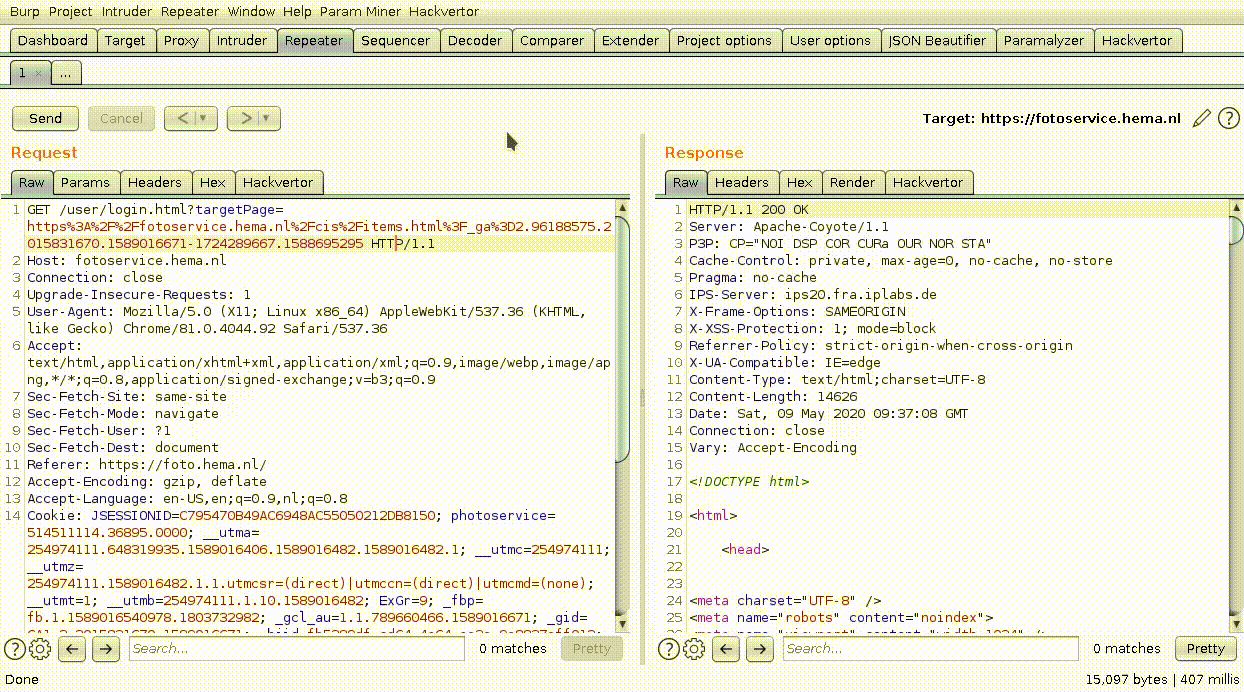Click the HTTP/1.1 200 OK response line
Image resolution: width=1244 pixels, height=692 pixels.
click(x=749, y=209)
